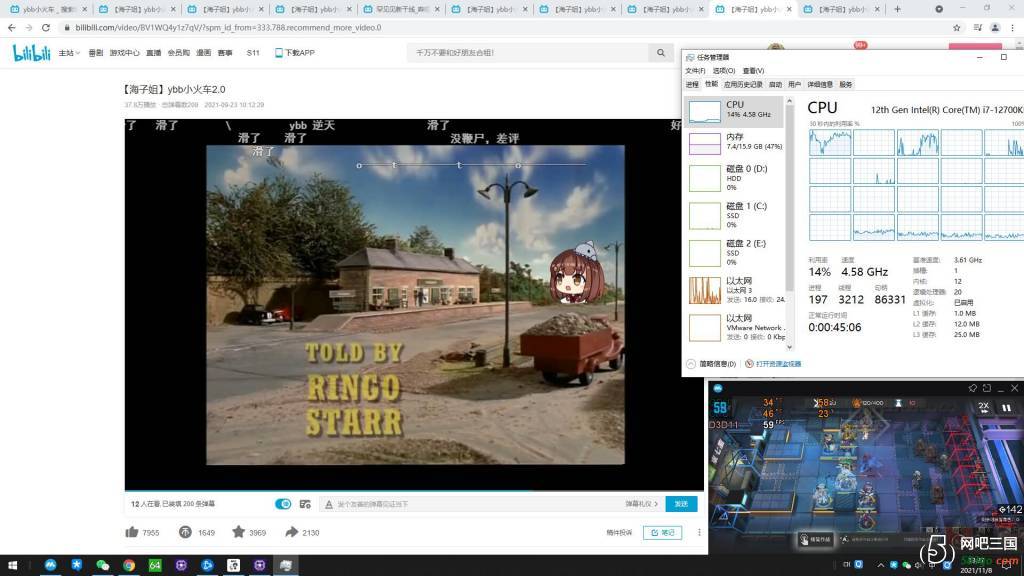Viewport: 1024px width, 576px height.
Task: Open Chrome from the taskbar
Action: (x=129, y=565)
